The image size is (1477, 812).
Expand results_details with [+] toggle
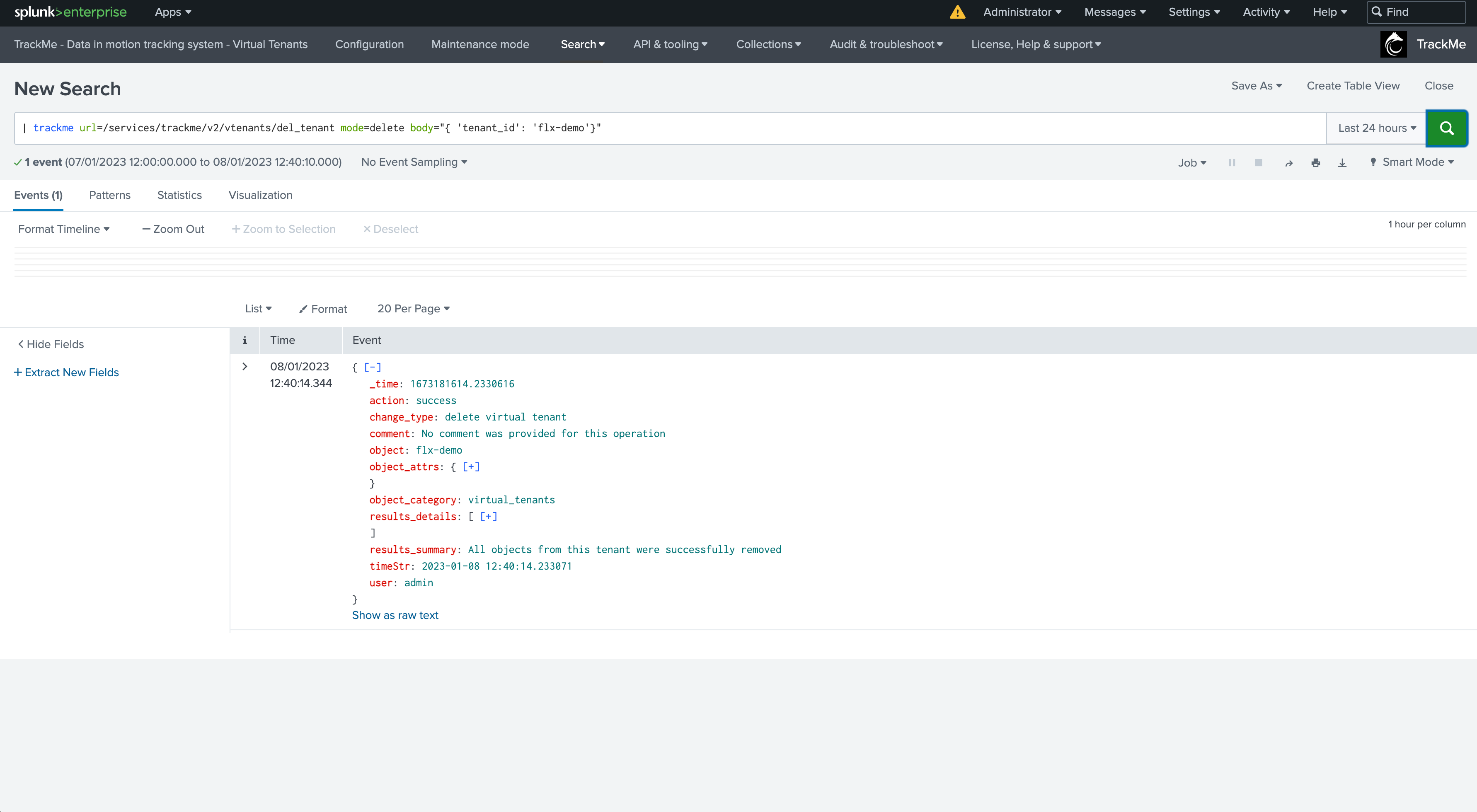tap(489, 516)
